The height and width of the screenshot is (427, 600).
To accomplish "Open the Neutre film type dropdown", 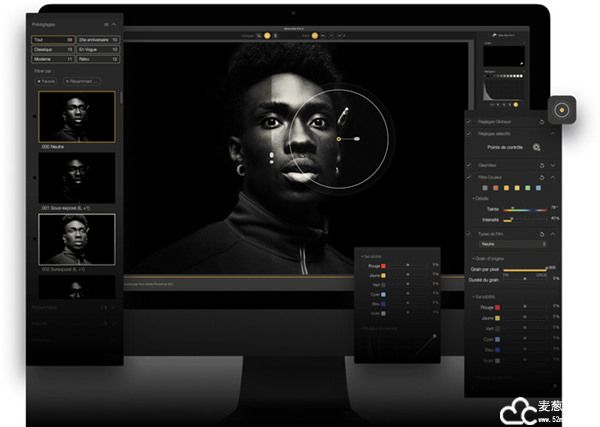I will click(x=514, y=243).
